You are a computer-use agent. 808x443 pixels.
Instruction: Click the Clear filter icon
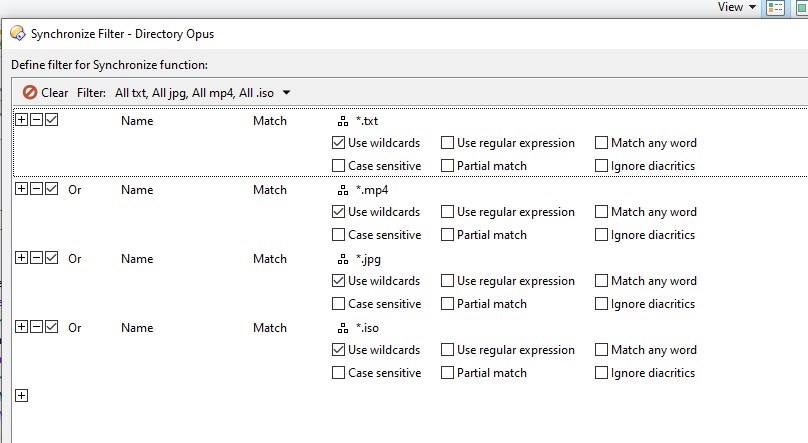[30, 93]
